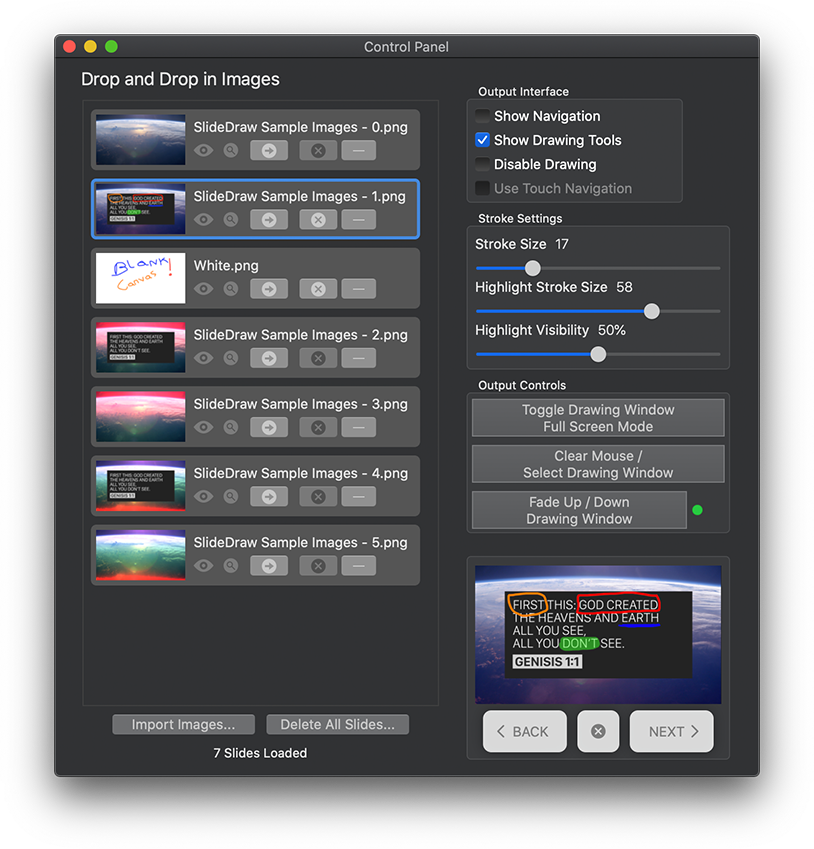The height and width of the screenshot is (849, 814).
Task: Click the eye icon for SlideDraw Sample Images - 0.png
Action: (x=204, y=151)
